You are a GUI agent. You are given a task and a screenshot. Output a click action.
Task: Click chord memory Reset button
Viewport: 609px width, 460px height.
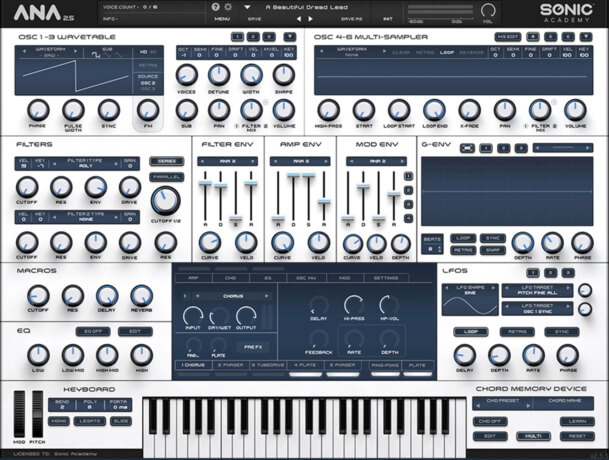point(577,436)
